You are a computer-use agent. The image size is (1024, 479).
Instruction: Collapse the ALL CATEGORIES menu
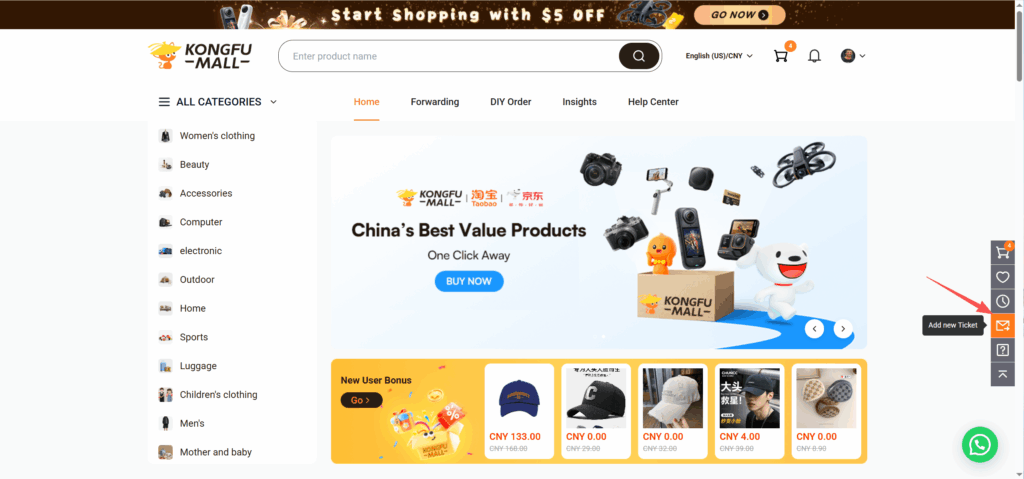pyautogui.click(x=218, y=102)
